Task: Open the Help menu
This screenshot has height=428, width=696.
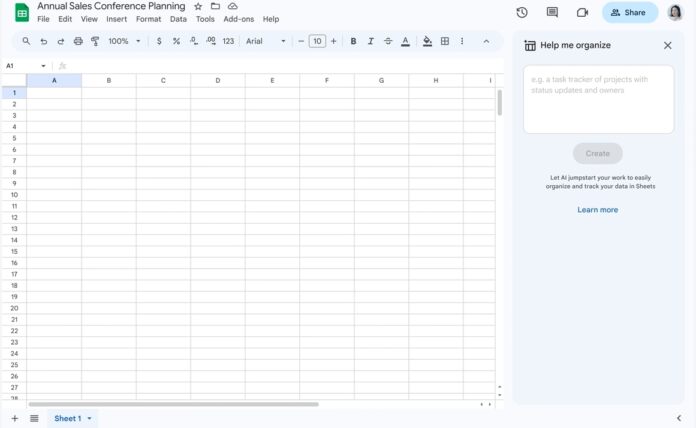Action: coord(271,19)
